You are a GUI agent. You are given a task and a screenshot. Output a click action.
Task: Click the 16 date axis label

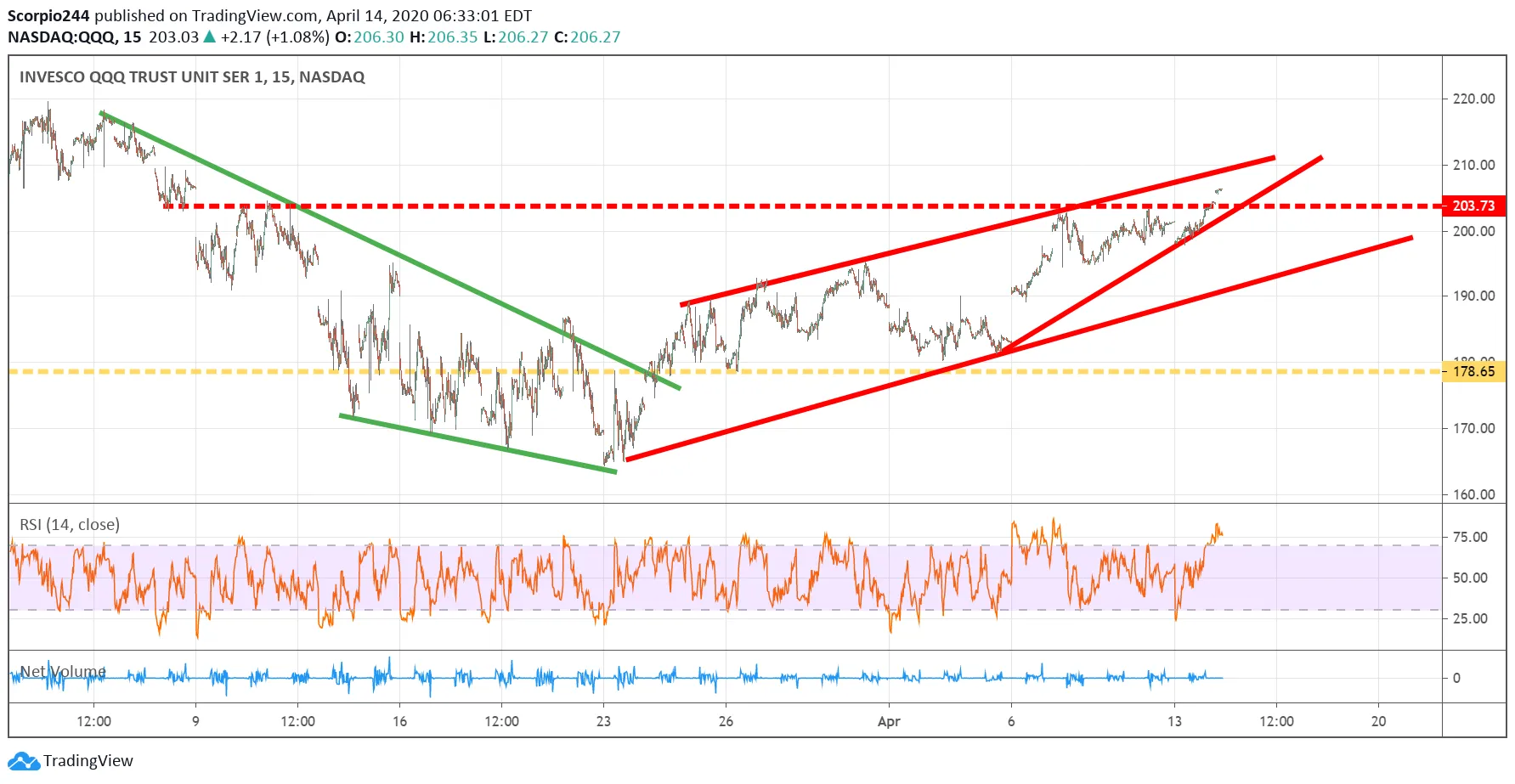[399, 721]
